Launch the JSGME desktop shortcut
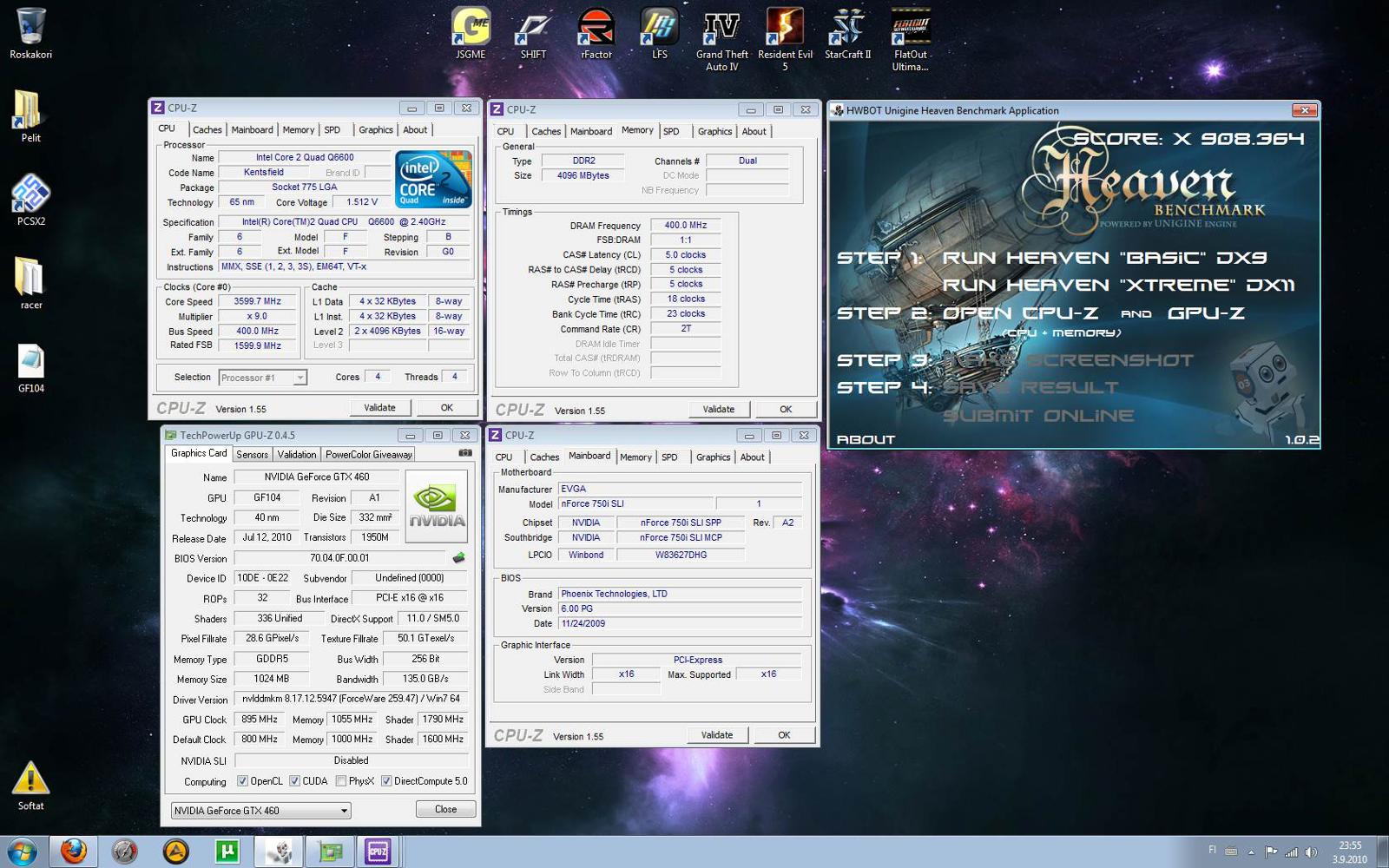This screenshot has height=868, width=1389. pos(471,33)
